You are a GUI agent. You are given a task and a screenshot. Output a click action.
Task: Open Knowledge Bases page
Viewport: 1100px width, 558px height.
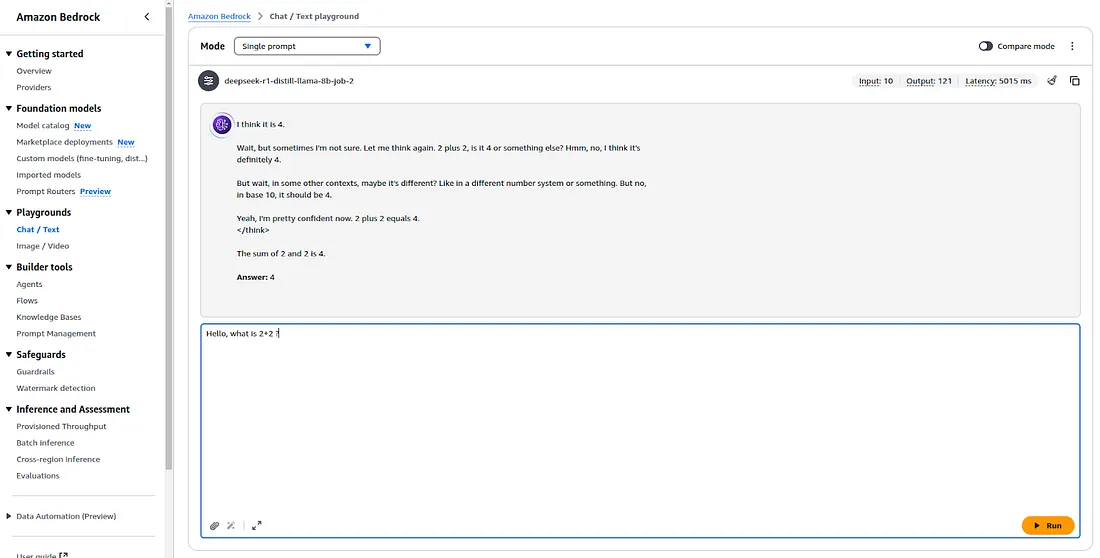48,317
